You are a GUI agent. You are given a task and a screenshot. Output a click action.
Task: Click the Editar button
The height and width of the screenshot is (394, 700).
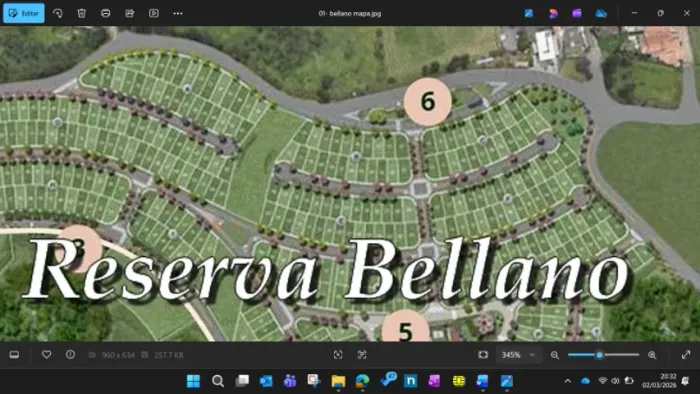pyautogui.click(x=24, y=13)
